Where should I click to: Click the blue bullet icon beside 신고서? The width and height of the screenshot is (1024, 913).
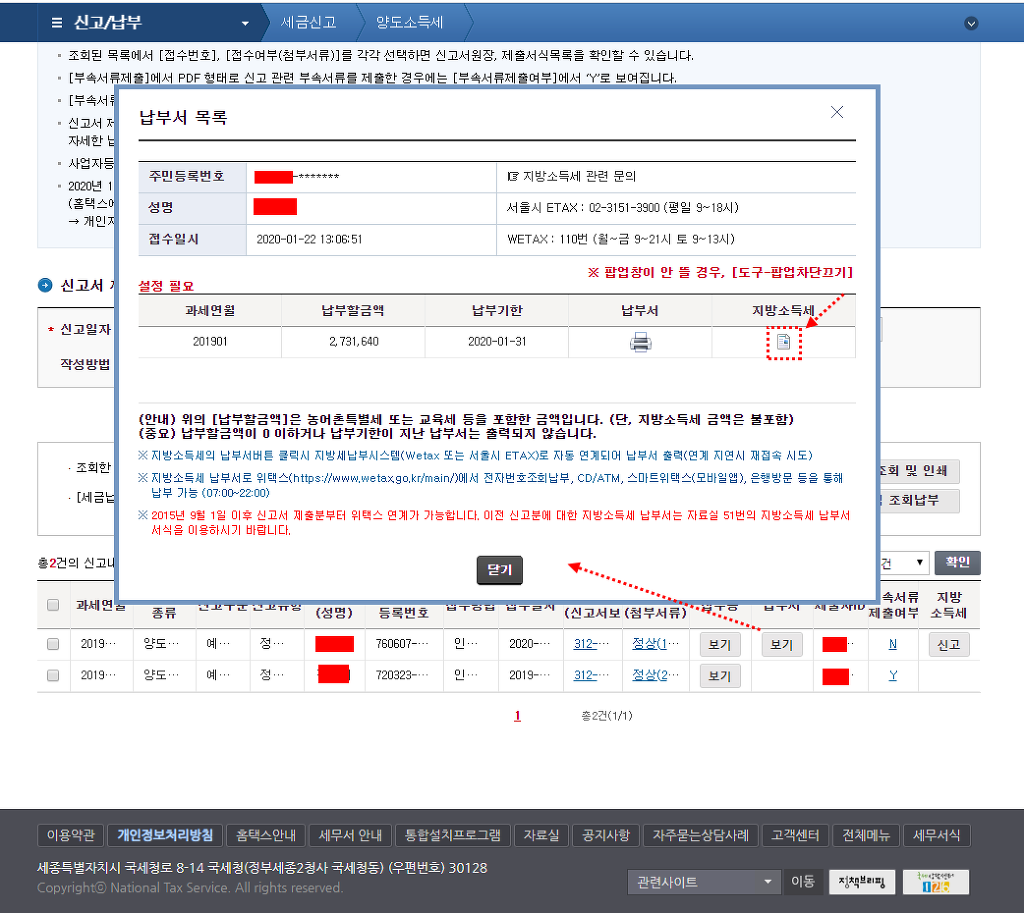[45, 285]
